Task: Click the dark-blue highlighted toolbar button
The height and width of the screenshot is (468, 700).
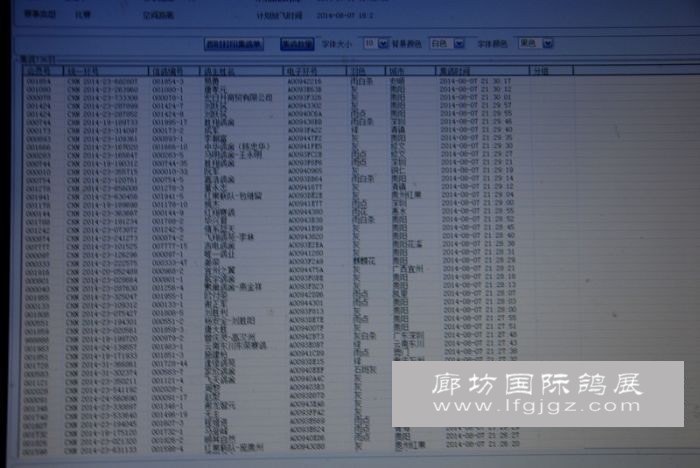Action: (x=297, y=44)
